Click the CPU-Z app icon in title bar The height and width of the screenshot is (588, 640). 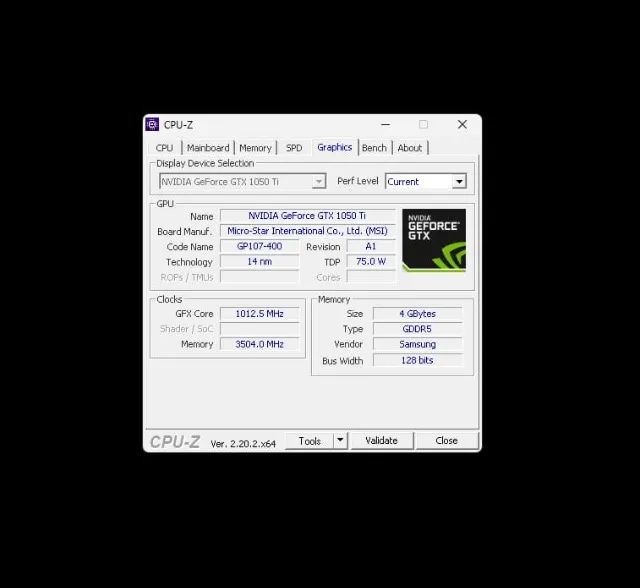pos(152,124)
